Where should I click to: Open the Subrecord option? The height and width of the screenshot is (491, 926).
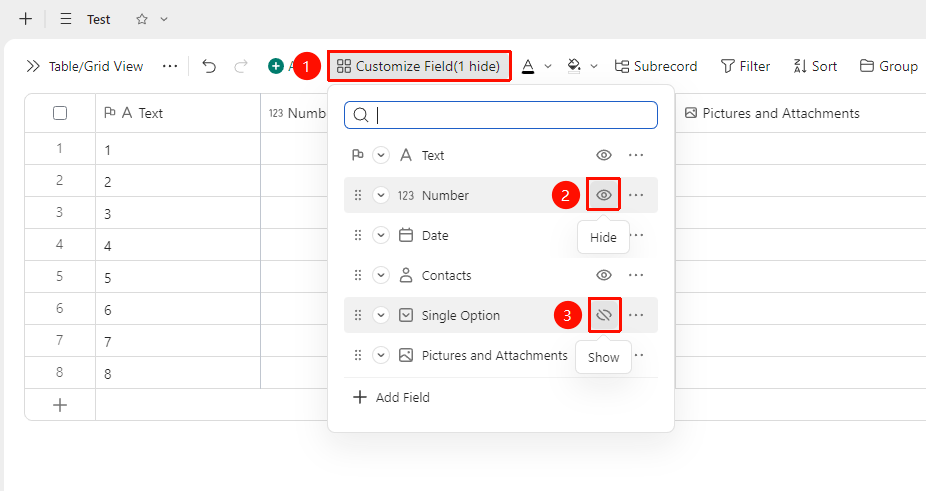656,66
